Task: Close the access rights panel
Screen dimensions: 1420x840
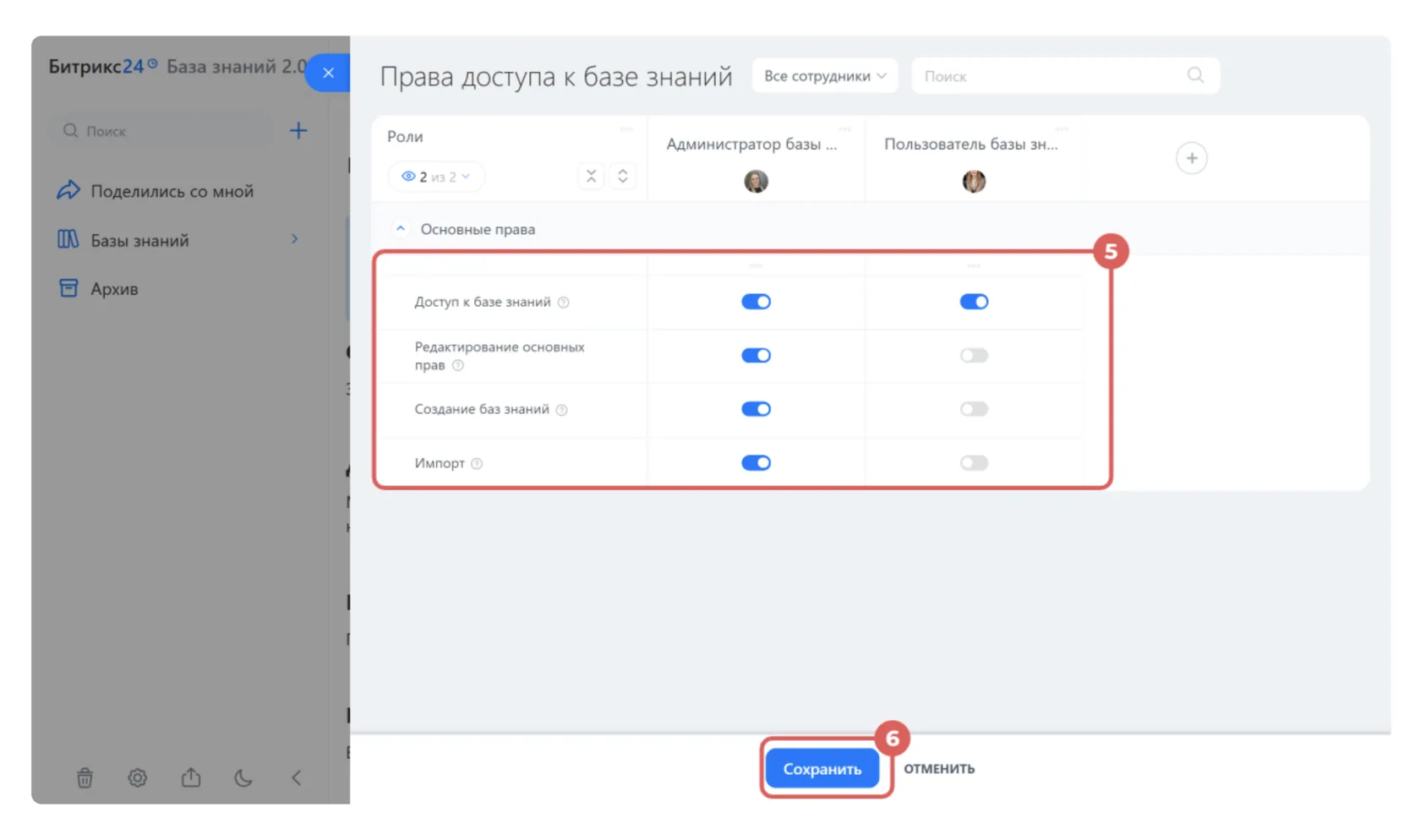Action: [x=328, y=73]
